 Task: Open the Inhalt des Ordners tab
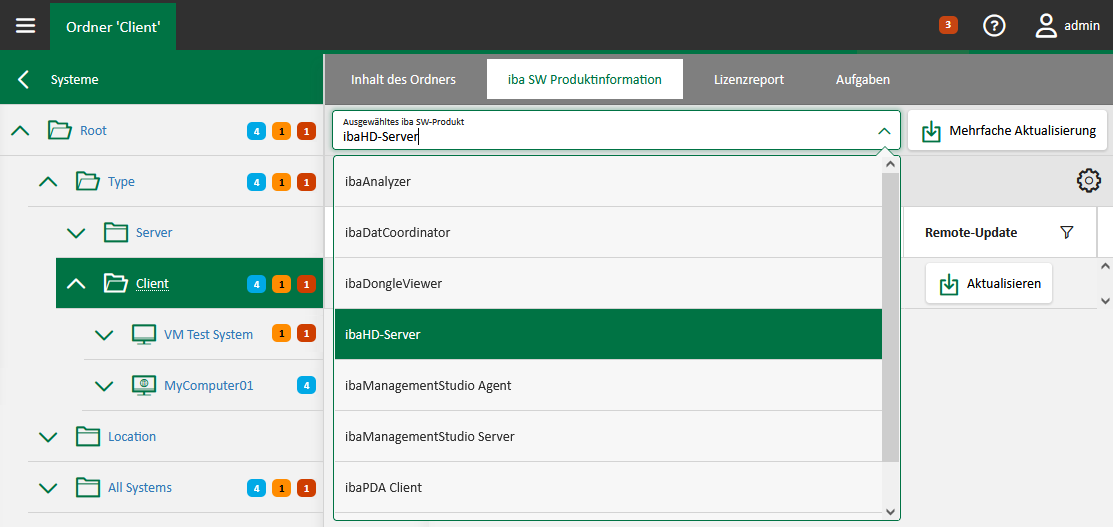point(403,80)
